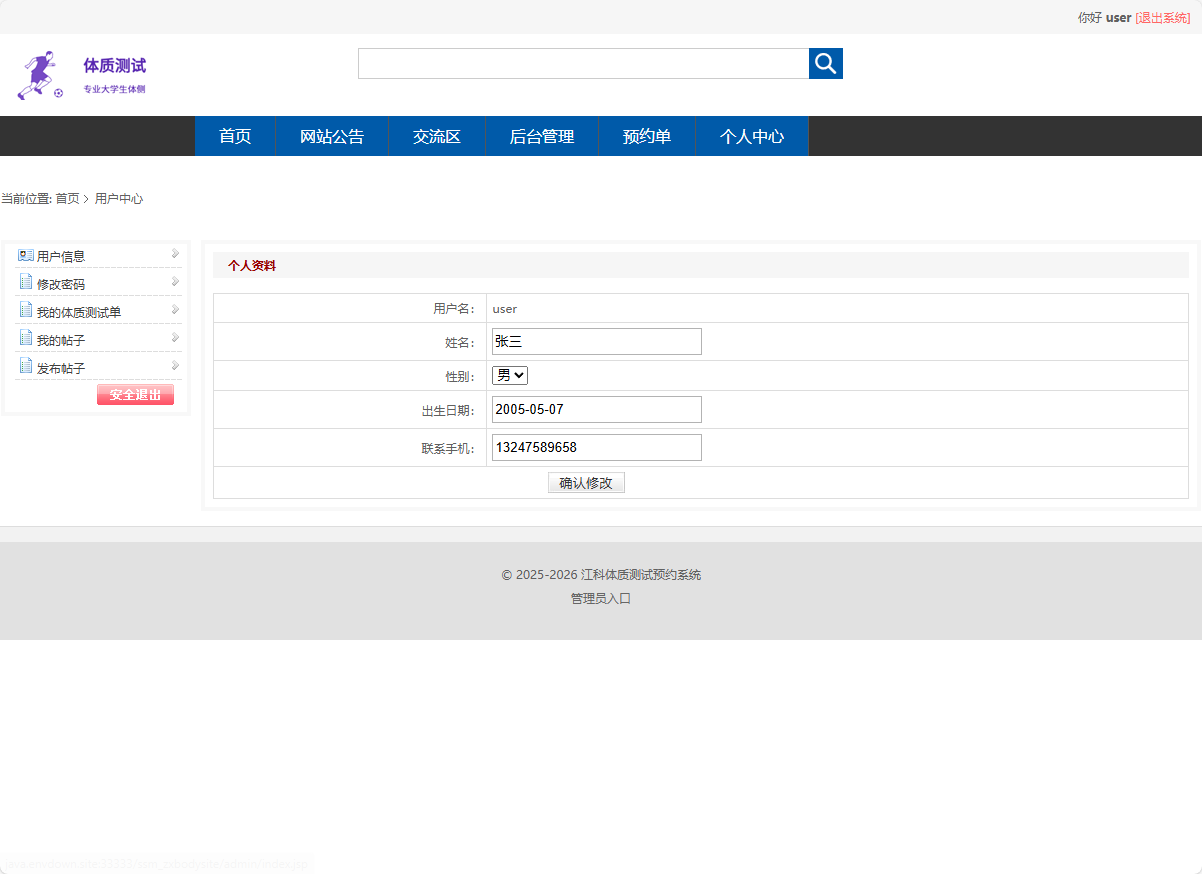Switch to the 网站公告 tab
Image resolution: width=1202 pixels, height=874 pixels.
click(331, 136)
